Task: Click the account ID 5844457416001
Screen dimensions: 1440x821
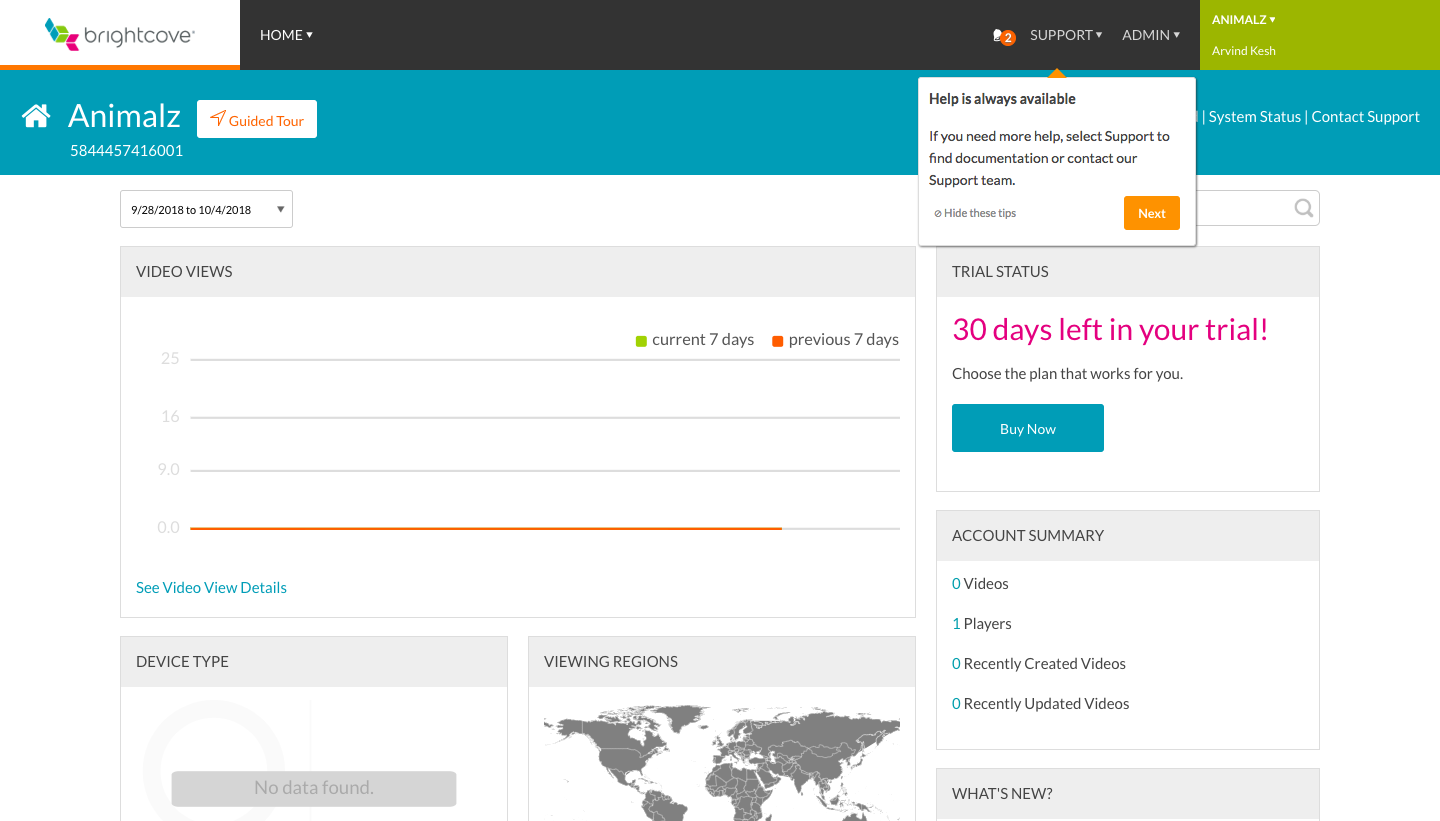Action: click(x=126, y=151)
